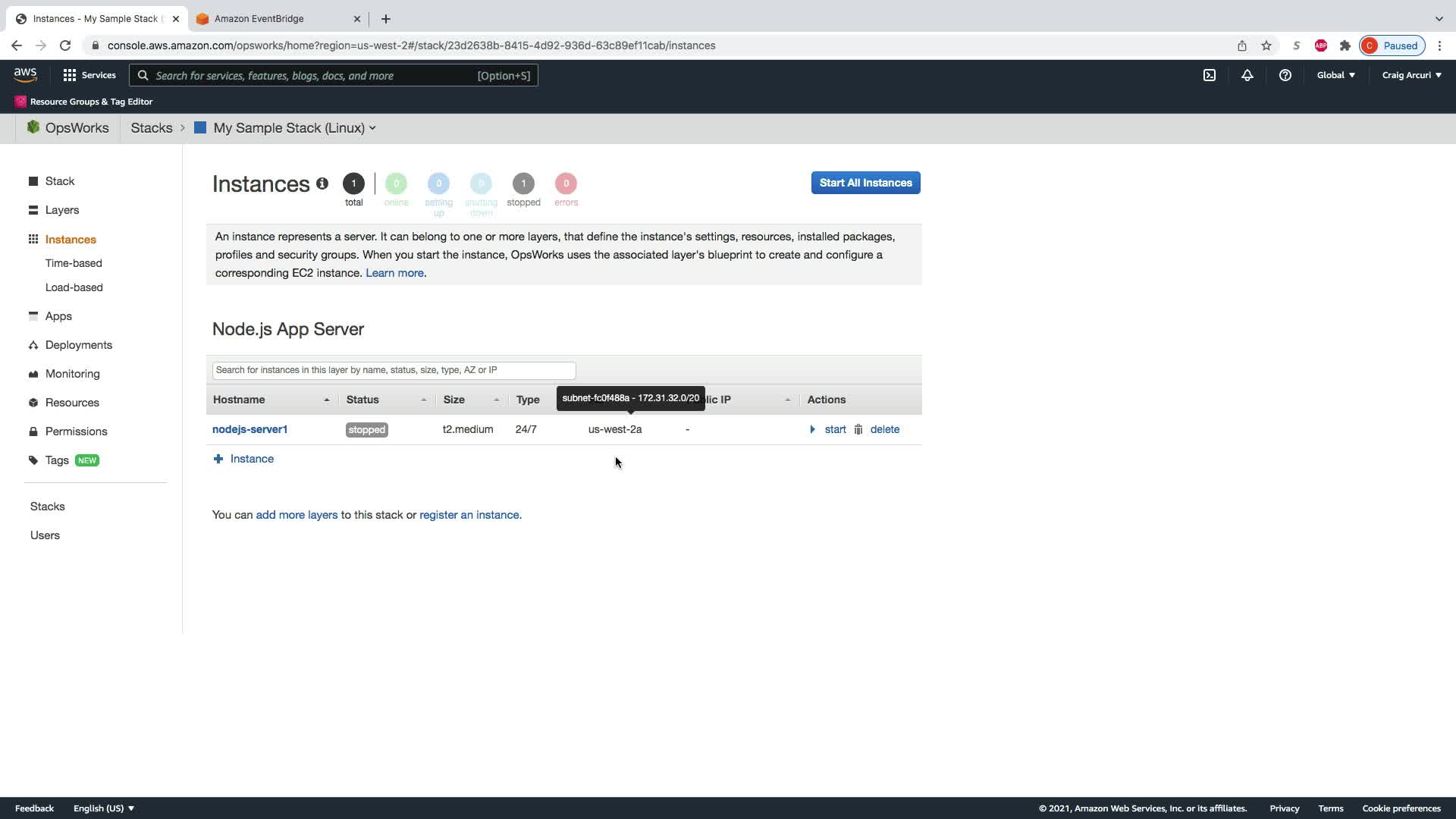This screenshot has height=819, width=1456.
Task: Expand the Global region dropdown
Action: [1335, 75]
